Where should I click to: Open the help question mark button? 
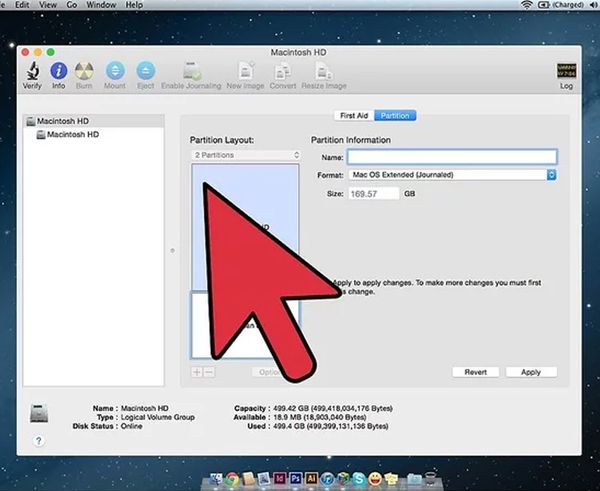[39, 440]
